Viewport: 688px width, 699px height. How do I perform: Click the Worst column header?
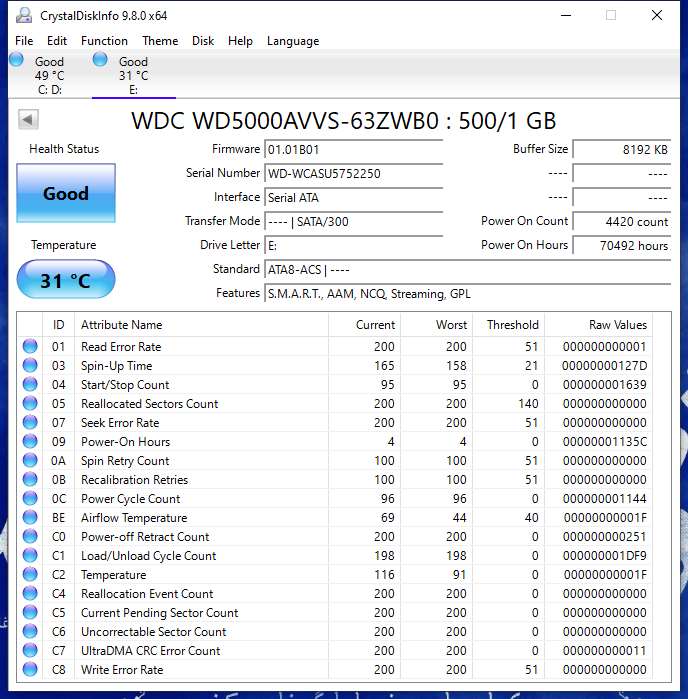[x=437, y=325]
